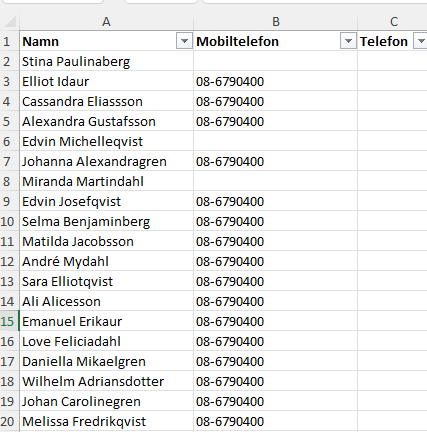Click the empty Mobiltelefon cell for Edvin Michelleqvist

click(275, 141)
